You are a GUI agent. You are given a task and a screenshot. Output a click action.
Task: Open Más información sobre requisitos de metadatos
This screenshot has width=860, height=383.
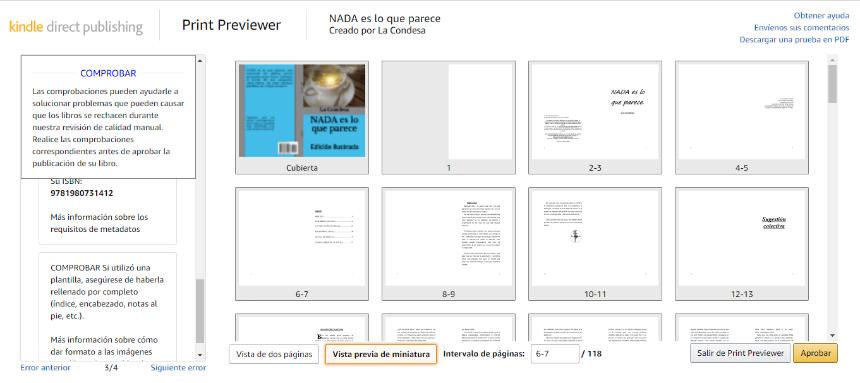[x=99, y=223]
